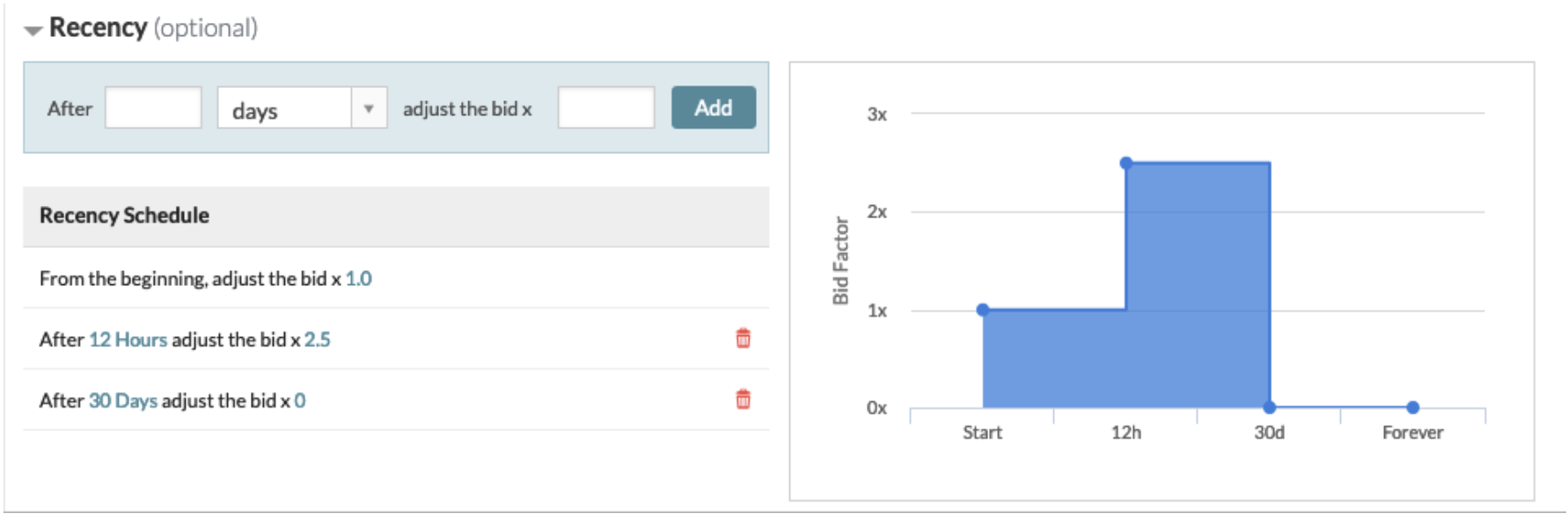Screen dimensions: 1568x521
Task: Select the 12h data point on the chart
Action: point(1127,162)
